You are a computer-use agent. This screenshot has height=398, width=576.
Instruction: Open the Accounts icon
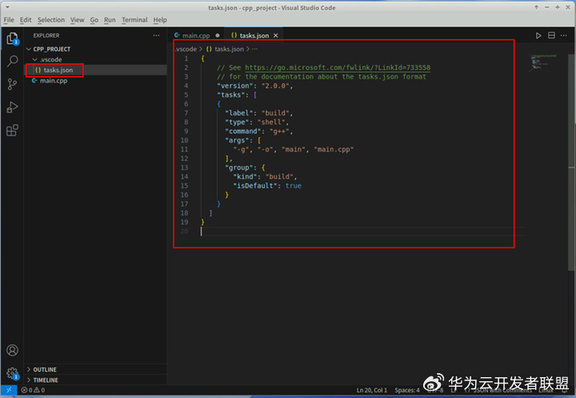coord(12,350)
